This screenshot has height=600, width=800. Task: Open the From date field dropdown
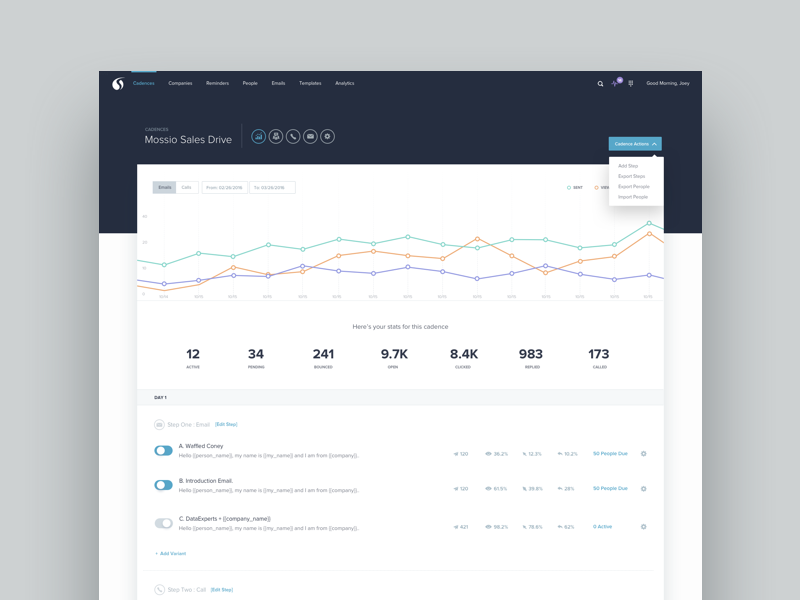[225, 187]
